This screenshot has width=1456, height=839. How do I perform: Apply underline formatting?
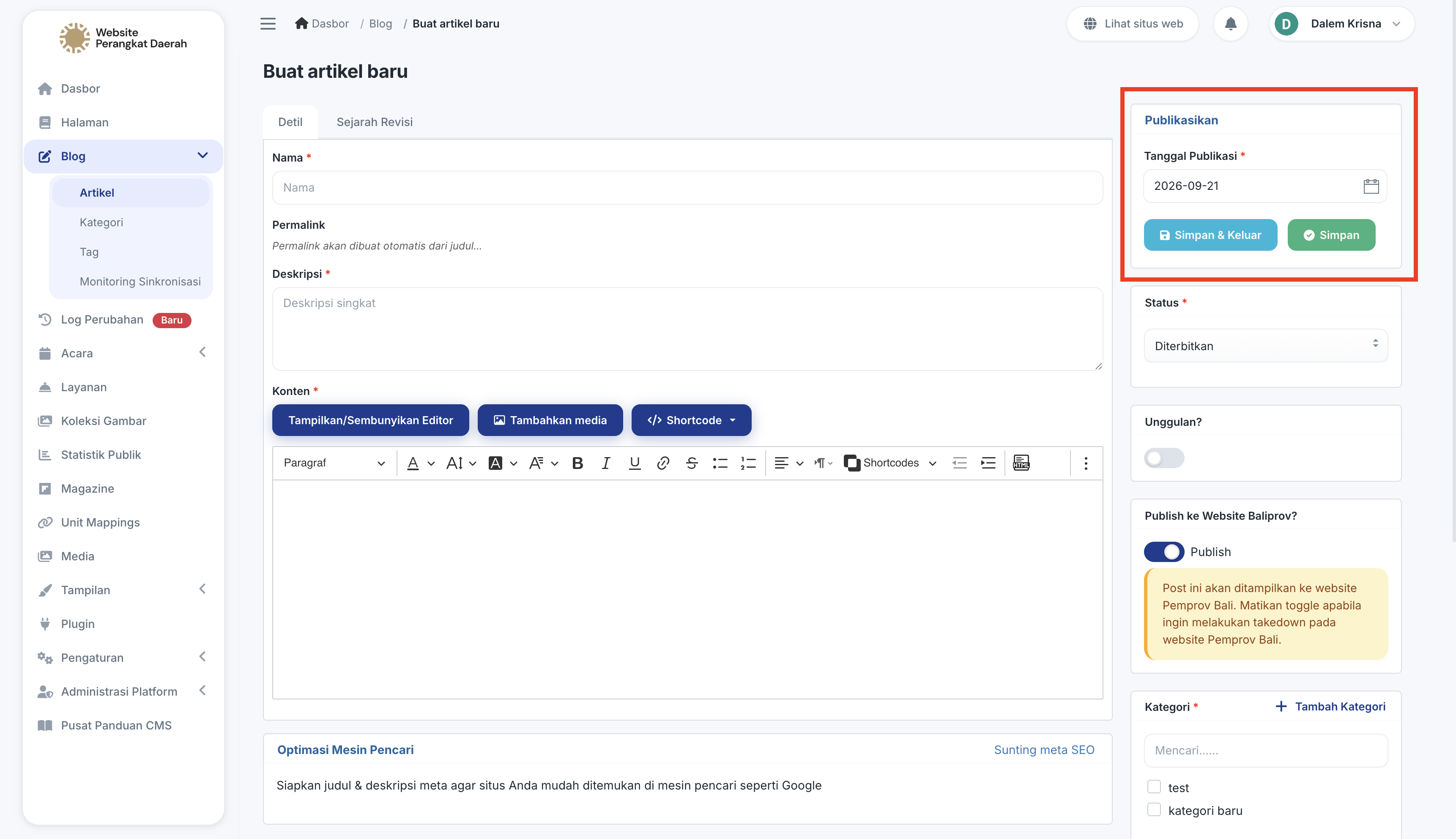click(635, 463)
